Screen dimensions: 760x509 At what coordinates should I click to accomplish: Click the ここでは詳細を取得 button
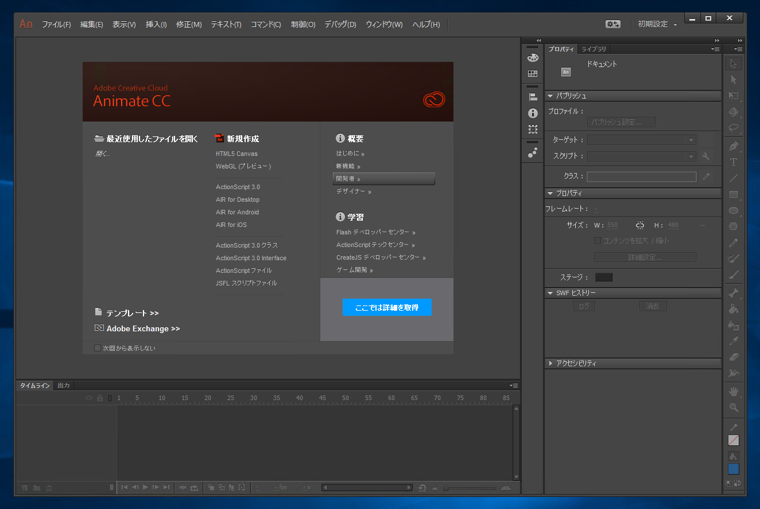click(387, 307)
